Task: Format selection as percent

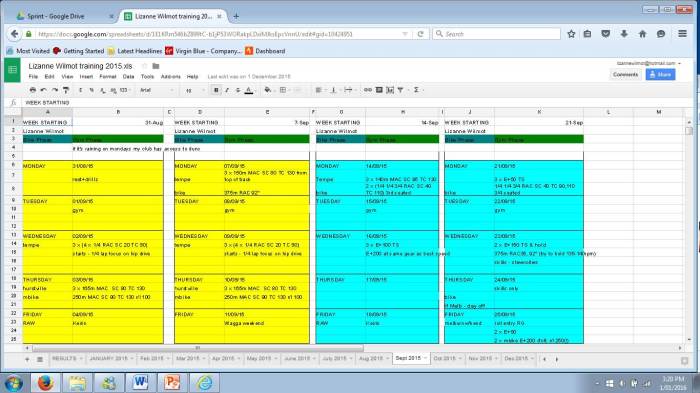Action: 92,90
